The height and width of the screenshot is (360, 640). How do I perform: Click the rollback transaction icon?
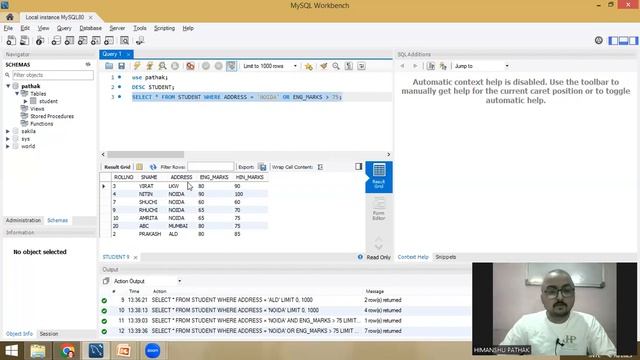point(218,66)
